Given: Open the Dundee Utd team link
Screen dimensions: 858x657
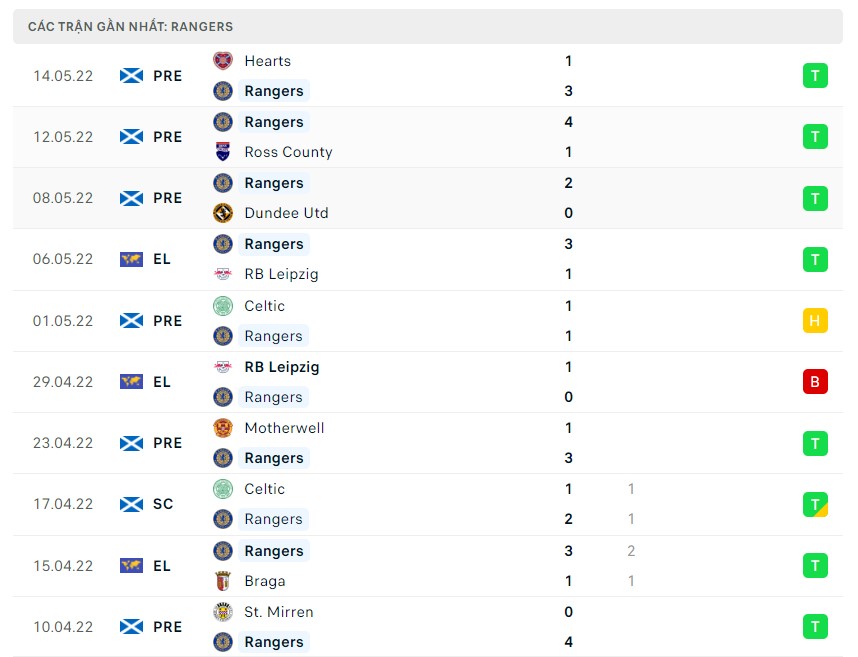Looking at the screenshot, I should click(x=286, y=213).
